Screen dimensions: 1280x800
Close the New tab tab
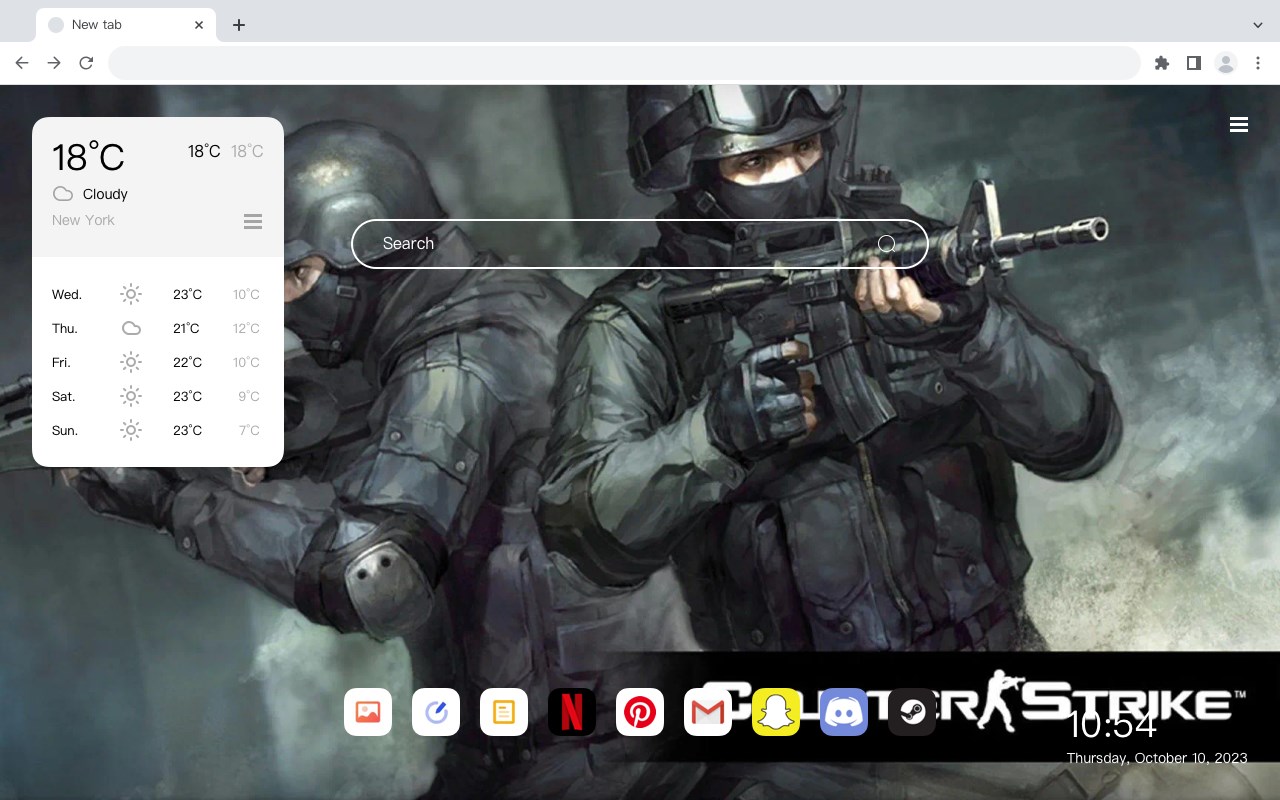pos(200,25)
